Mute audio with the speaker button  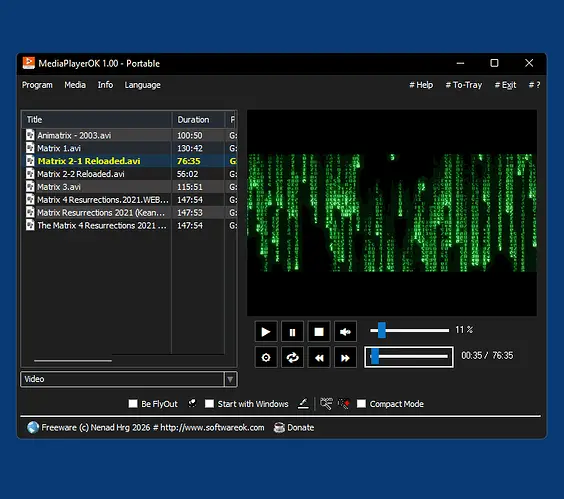click(345, 331)
